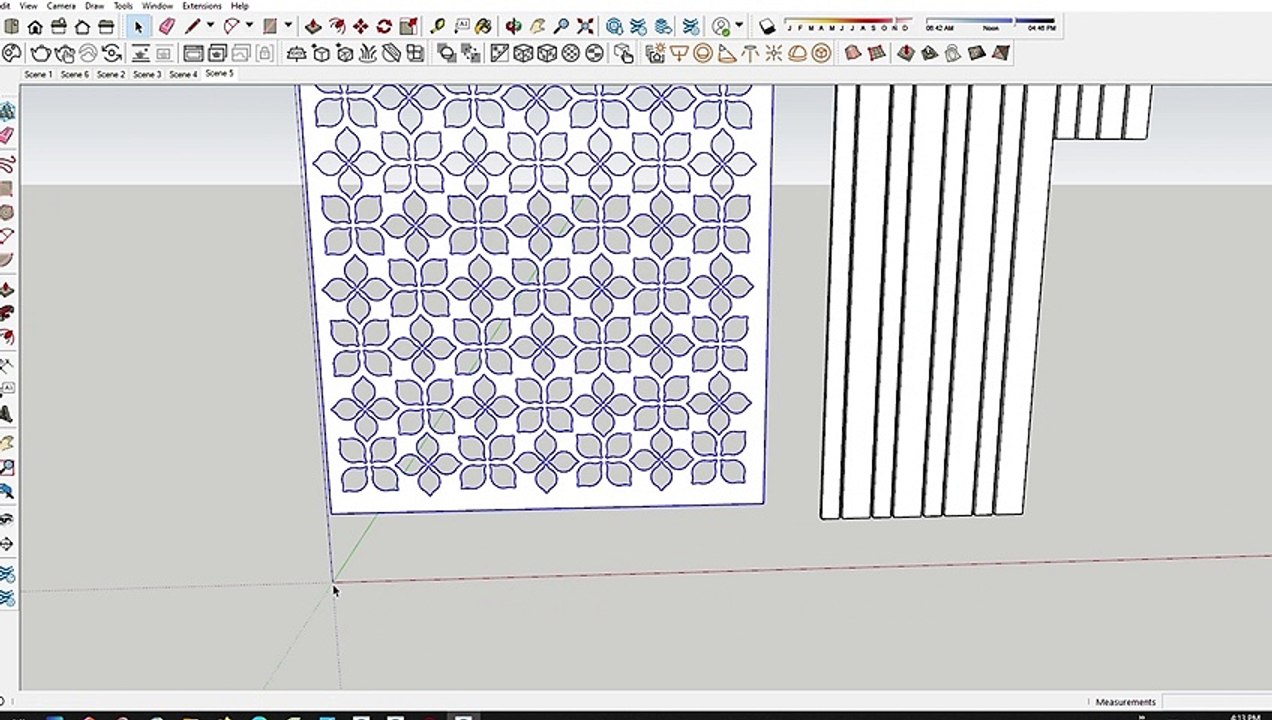This screenshot has height=720, width=1272.
Task: Click the teapot render icon
Action: 40,53
